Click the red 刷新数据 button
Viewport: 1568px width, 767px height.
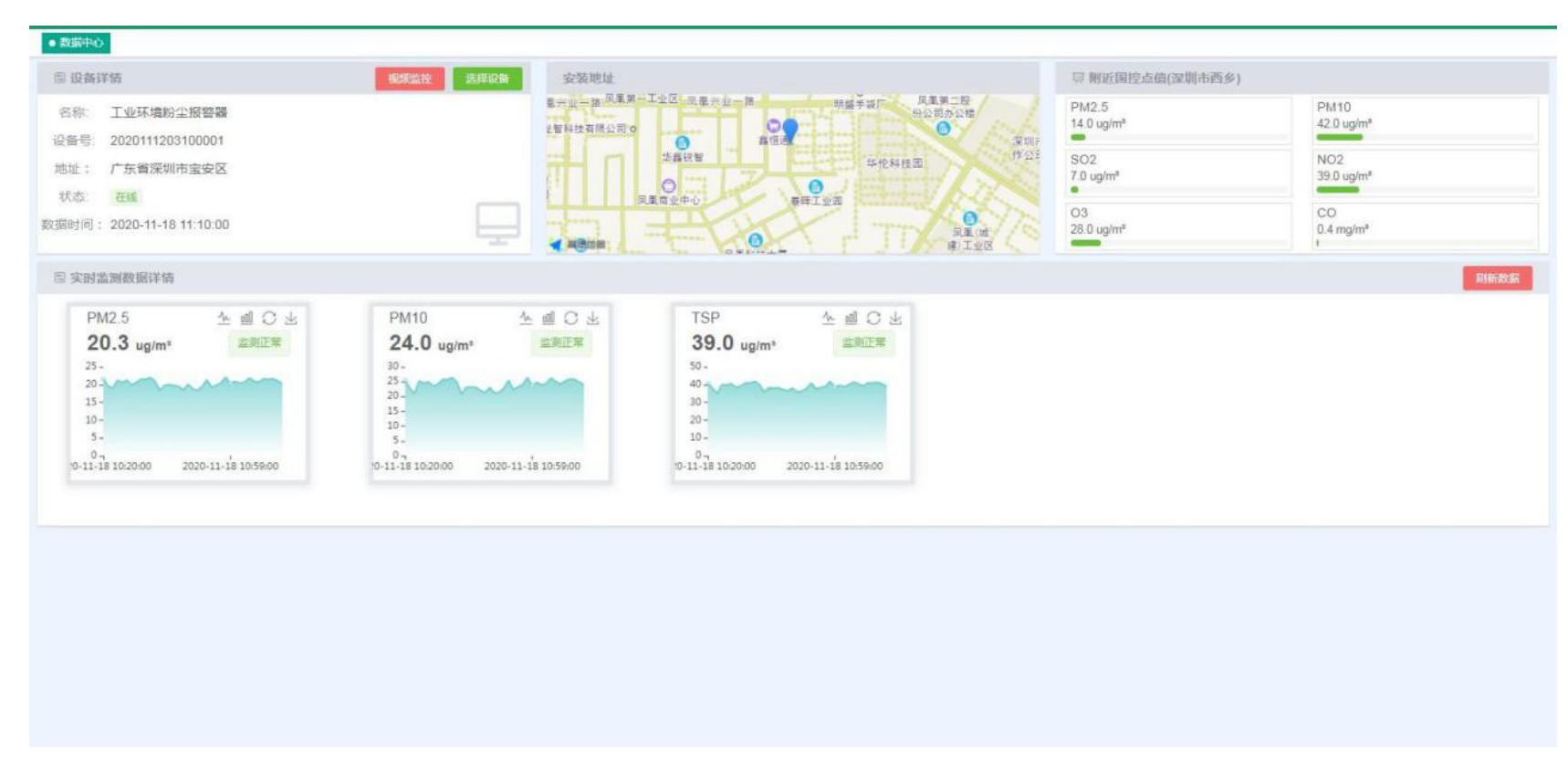(1497, 278)
